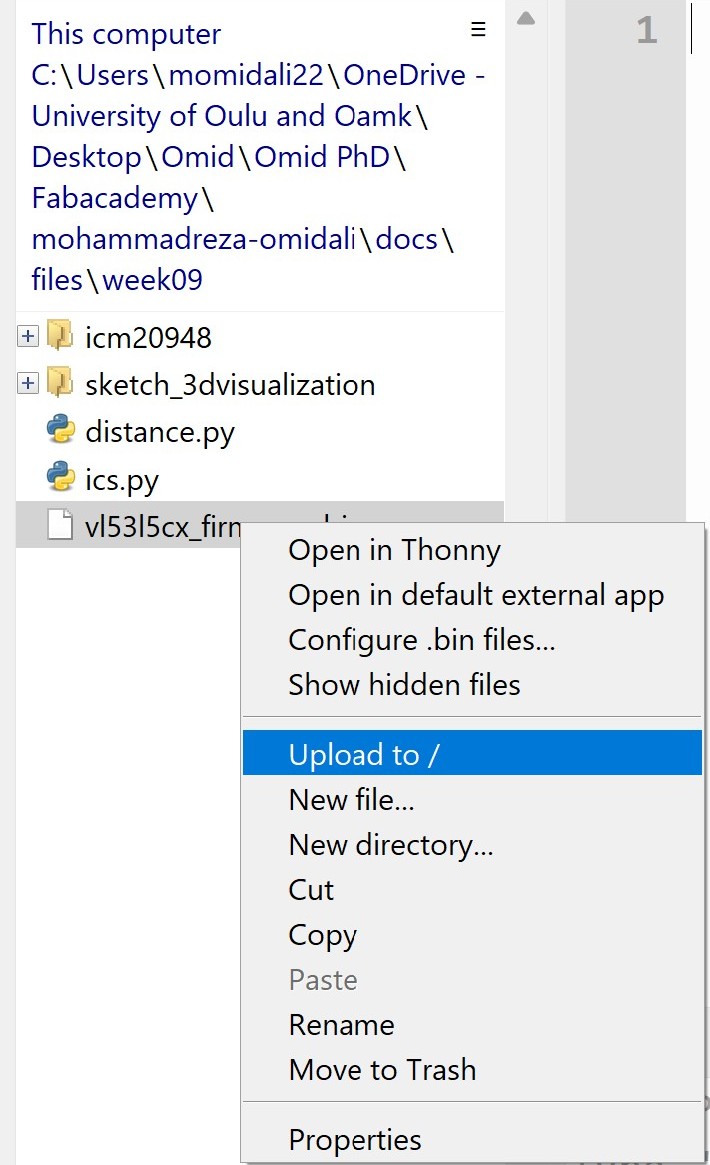Choose New file from context menu

coord(351,800)
